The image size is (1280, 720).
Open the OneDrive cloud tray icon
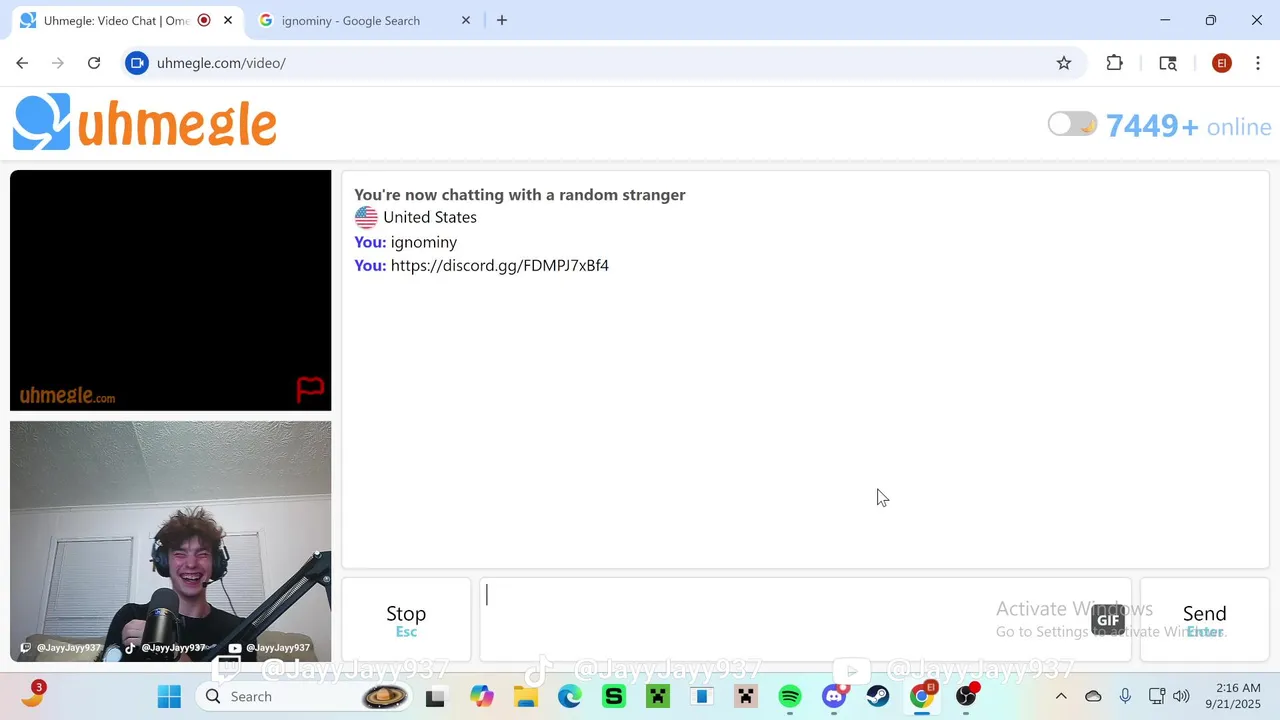[x=1093, y=696]
